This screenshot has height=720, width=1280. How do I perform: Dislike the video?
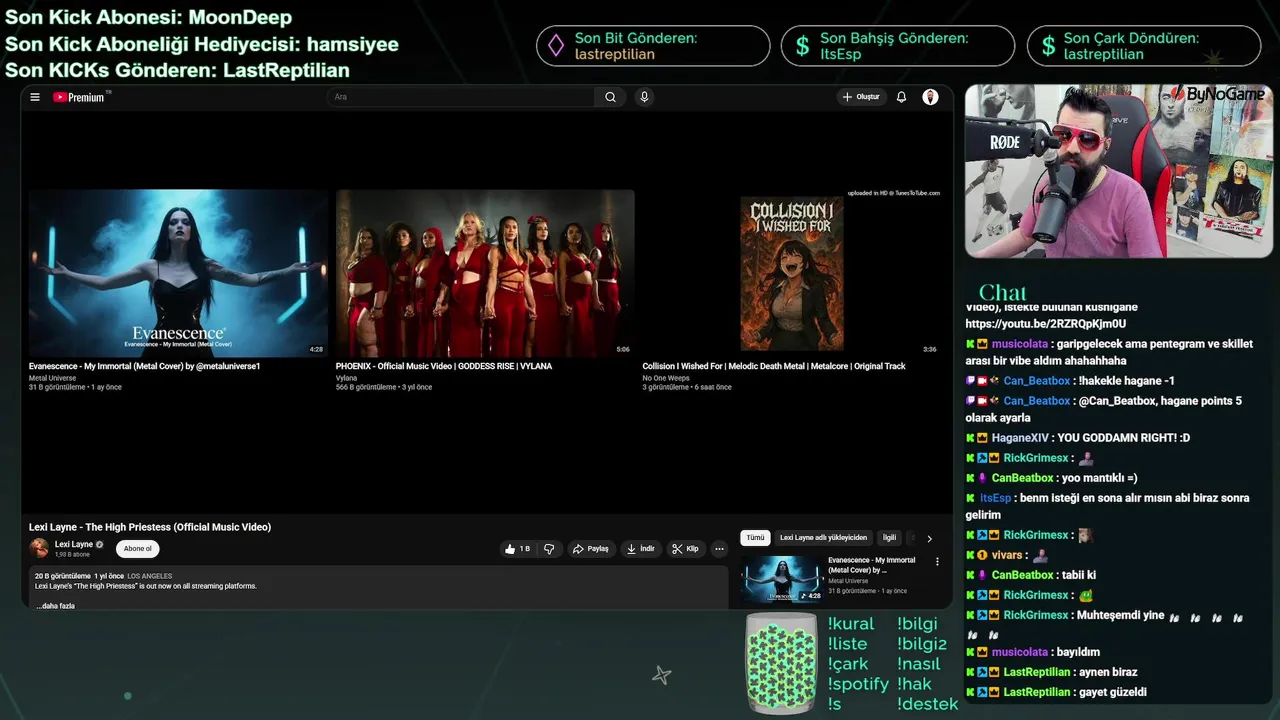pyautogui.click(x=549, y=549)
